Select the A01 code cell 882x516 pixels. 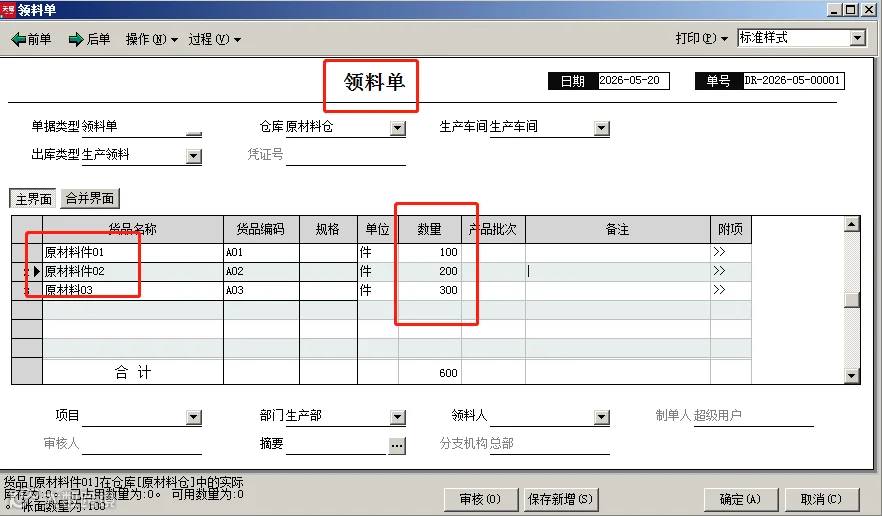[261, 252]
